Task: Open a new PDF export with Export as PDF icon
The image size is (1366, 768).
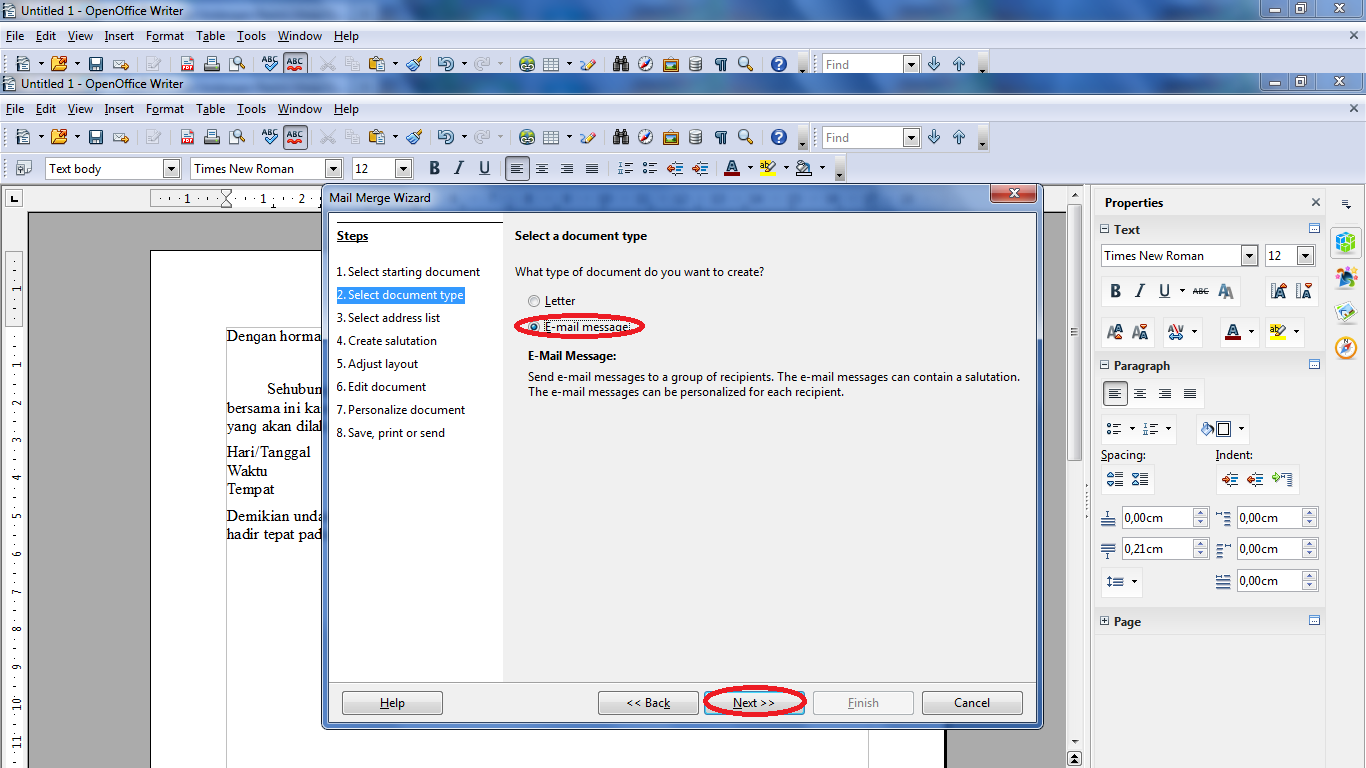Action: point(186,137)
